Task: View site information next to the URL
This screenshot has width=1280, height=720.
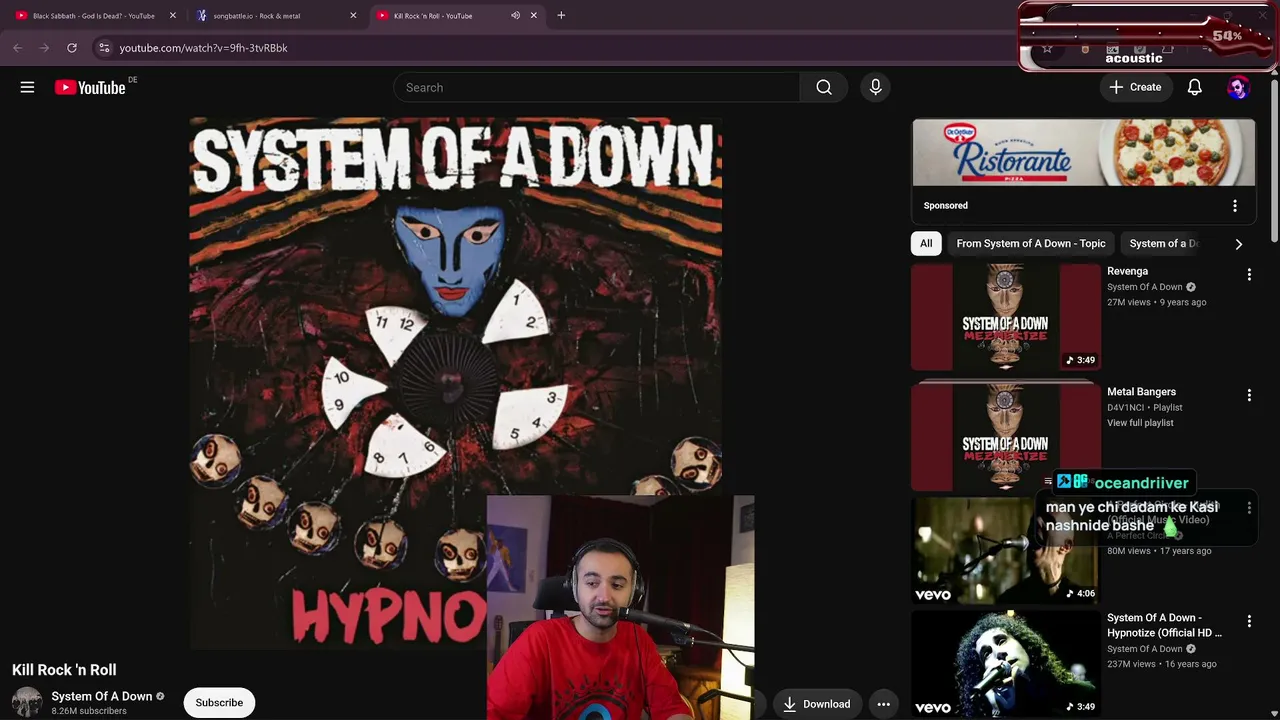Action: pyautogui.click(x=104, y=48)
